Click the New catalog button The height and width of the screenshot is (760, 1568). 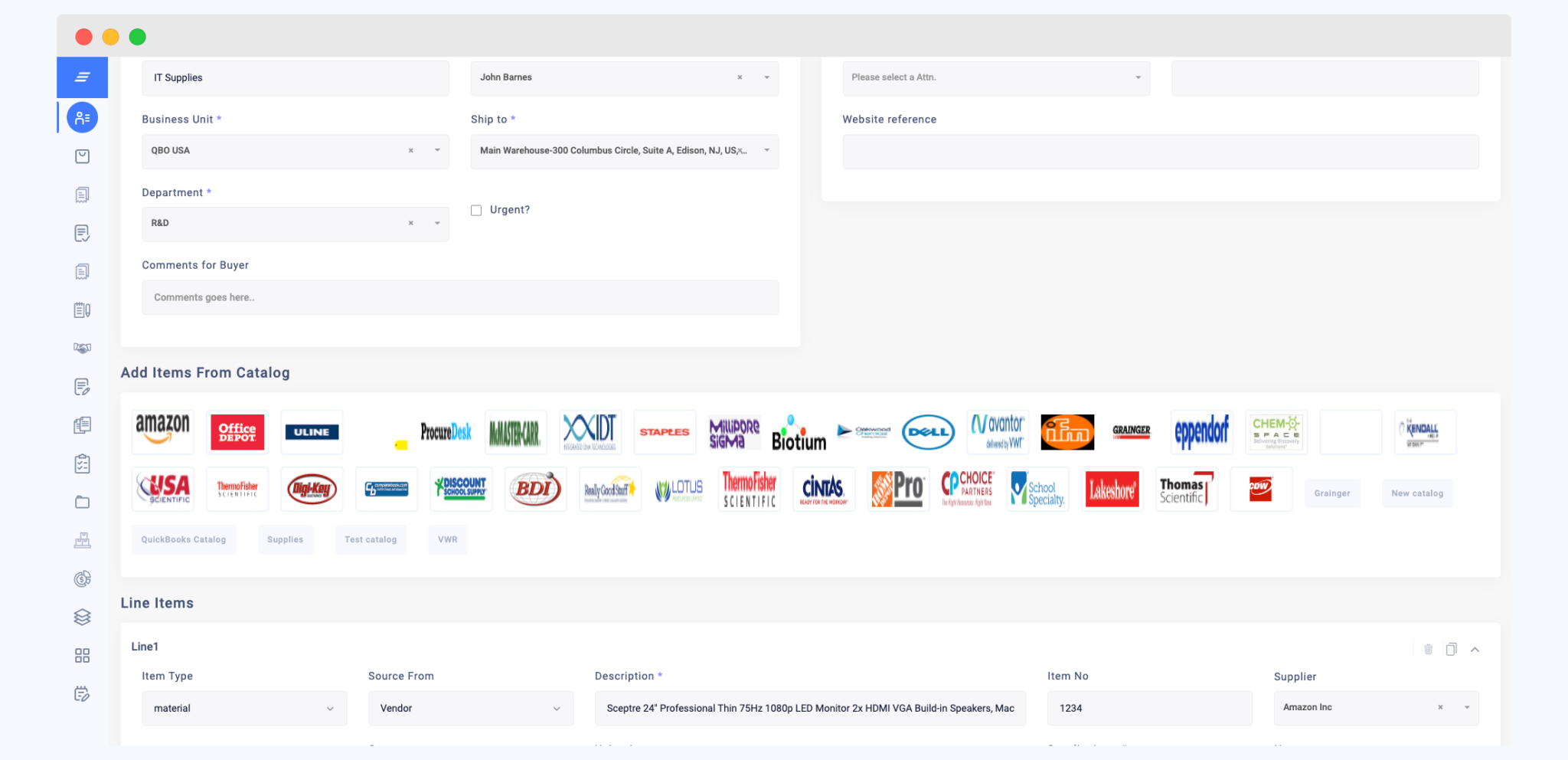[x=1416, y=493]
